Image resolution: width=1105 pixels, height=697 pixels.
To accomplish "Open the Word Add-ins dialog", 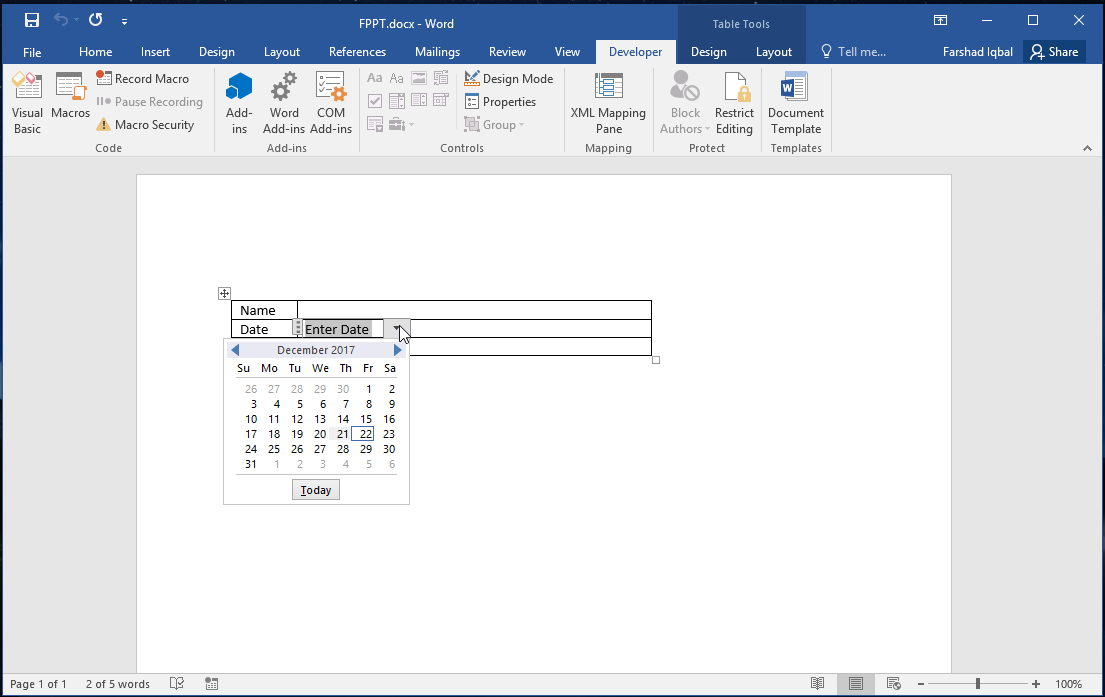I will pyautogui.click(x=284, y=103).
